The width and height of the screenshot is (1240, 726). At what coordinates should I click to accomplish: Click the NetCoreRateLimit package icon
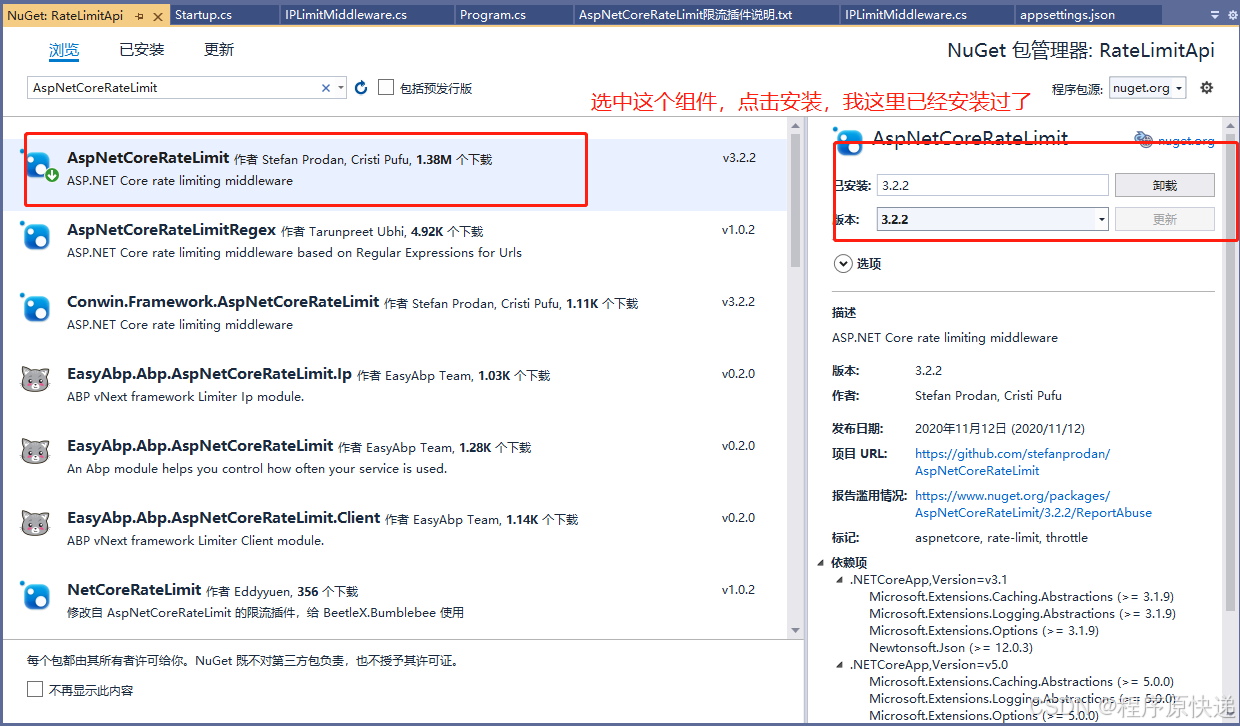coord(36,596)
